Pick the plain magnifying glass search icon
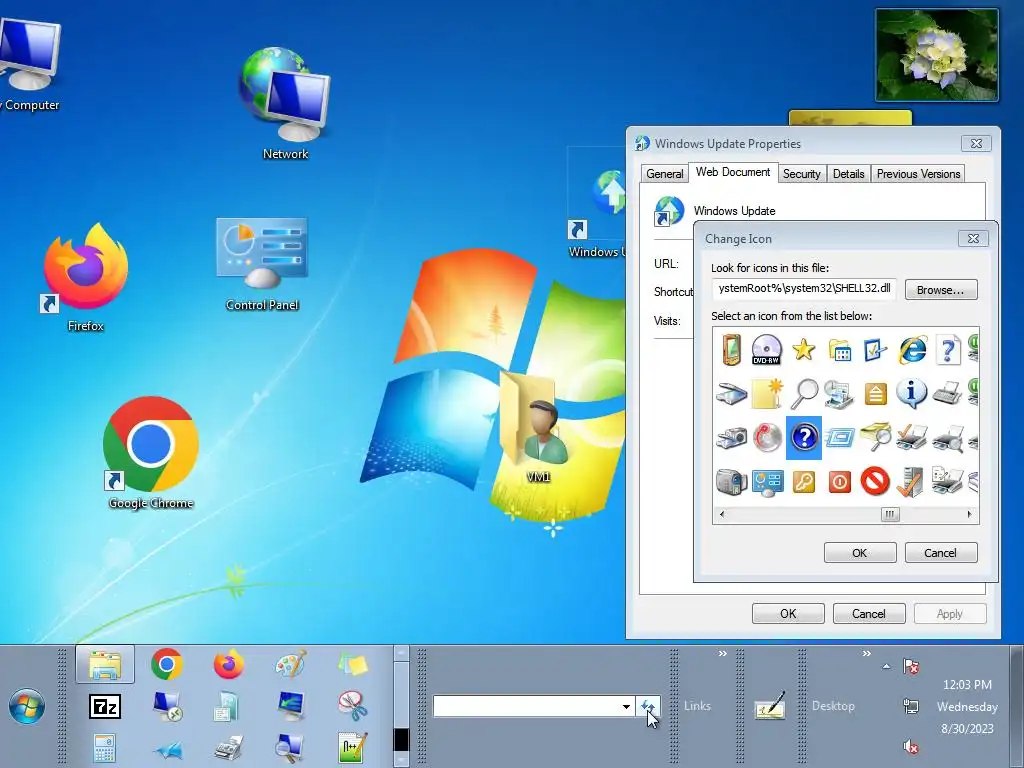Image resolution: width=1024 pixels, height=768 pixels. coord(804,393)
